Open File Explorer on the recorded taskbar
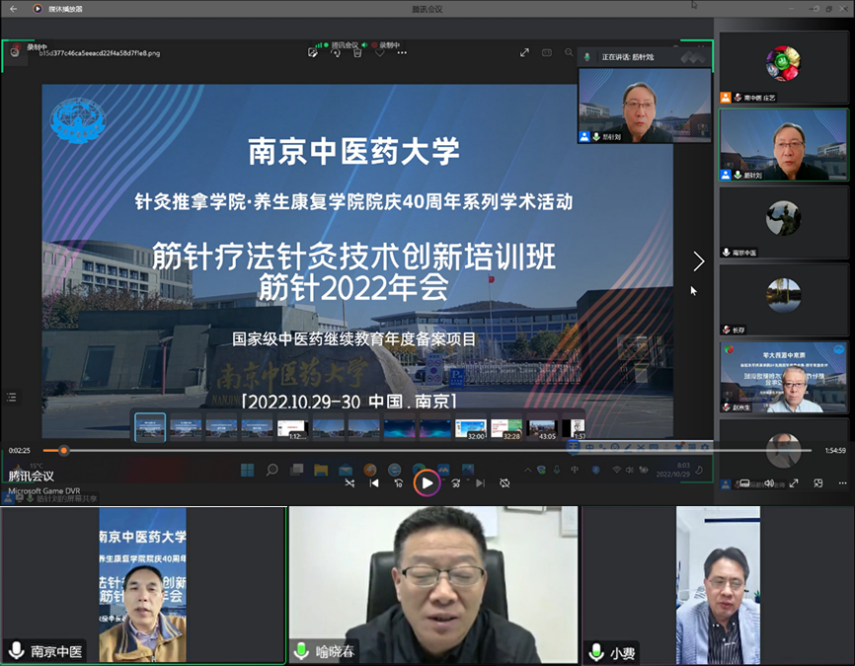Screen dimensions: 855x666 click(x=321, y=470)
